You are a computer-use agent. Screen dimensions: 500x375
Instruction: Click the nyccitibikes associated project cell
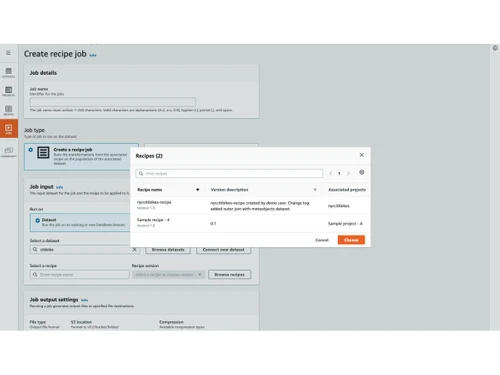click(339, 206)
